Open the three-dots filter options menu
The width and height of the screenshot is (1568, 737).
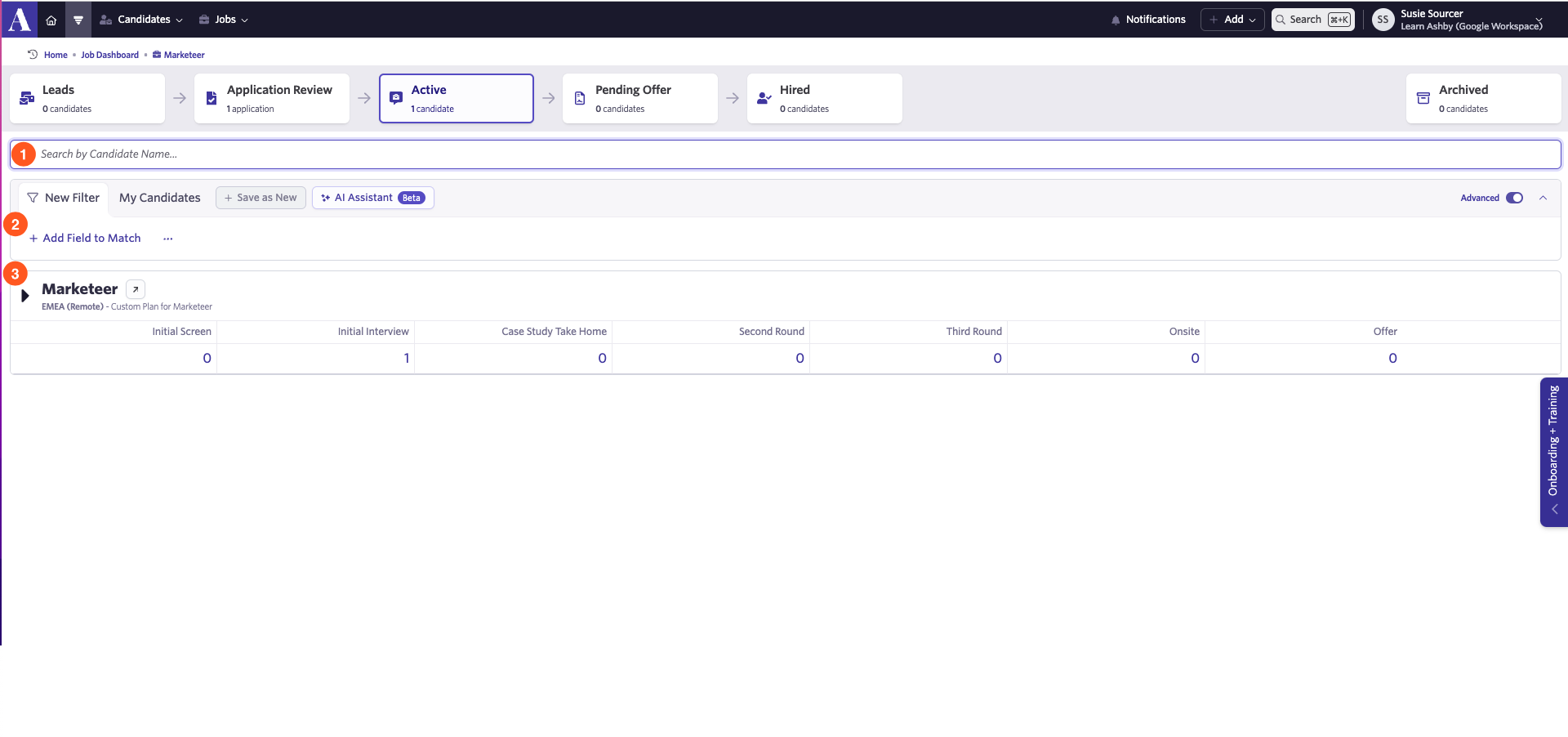point(168,239)
